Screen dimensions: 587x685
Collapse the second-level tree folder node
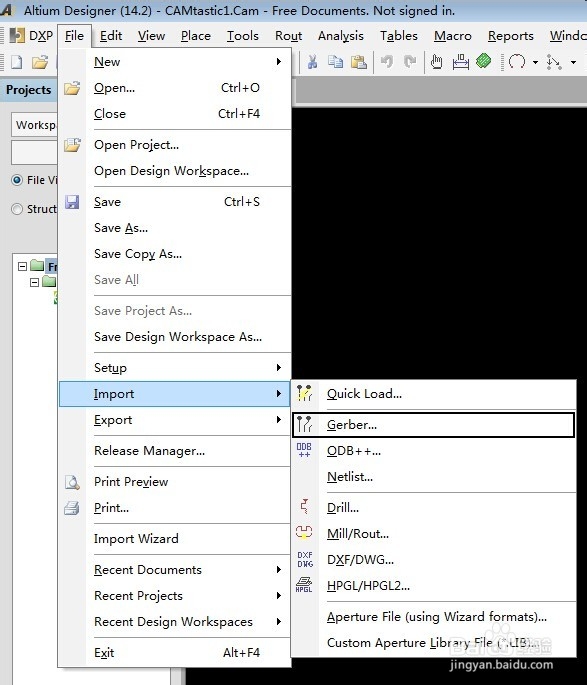(34, 283)
